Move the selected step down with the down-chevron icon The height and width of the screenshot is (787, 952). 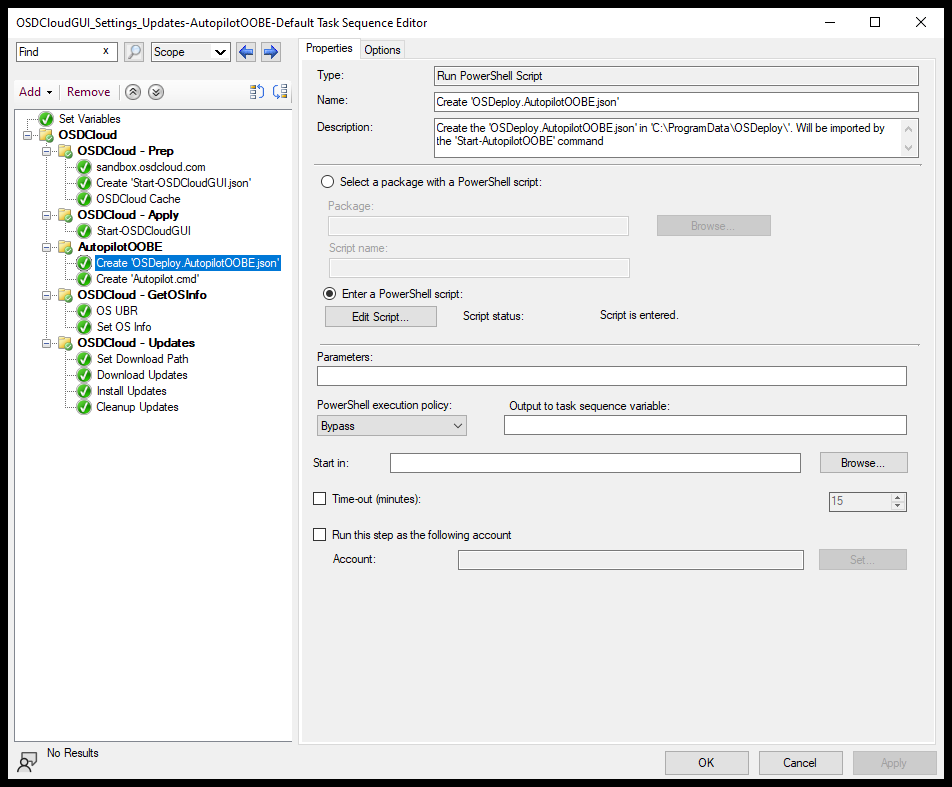154,91
